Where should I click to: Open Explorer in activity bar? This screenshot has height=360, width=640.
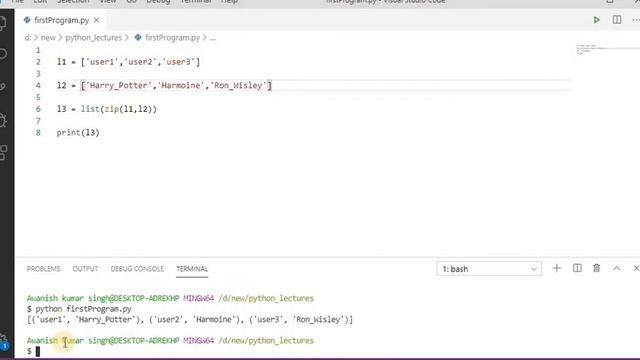[3, 23]
